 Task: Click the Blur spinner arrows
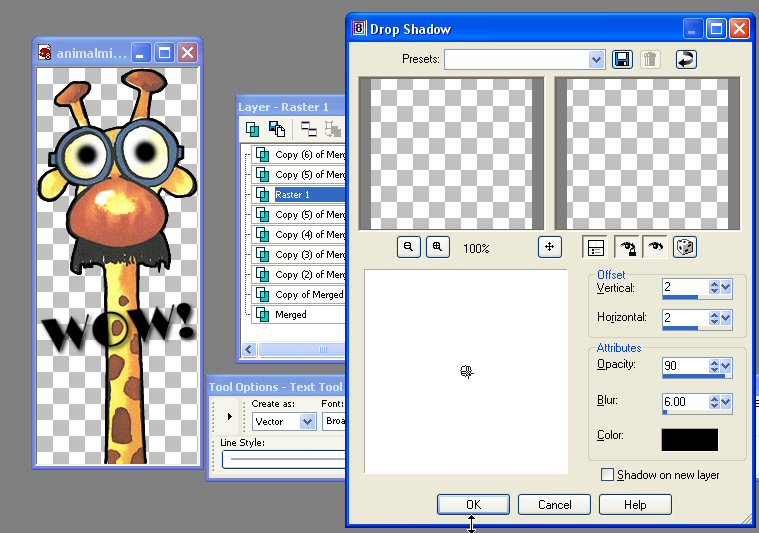pos(714,402)
